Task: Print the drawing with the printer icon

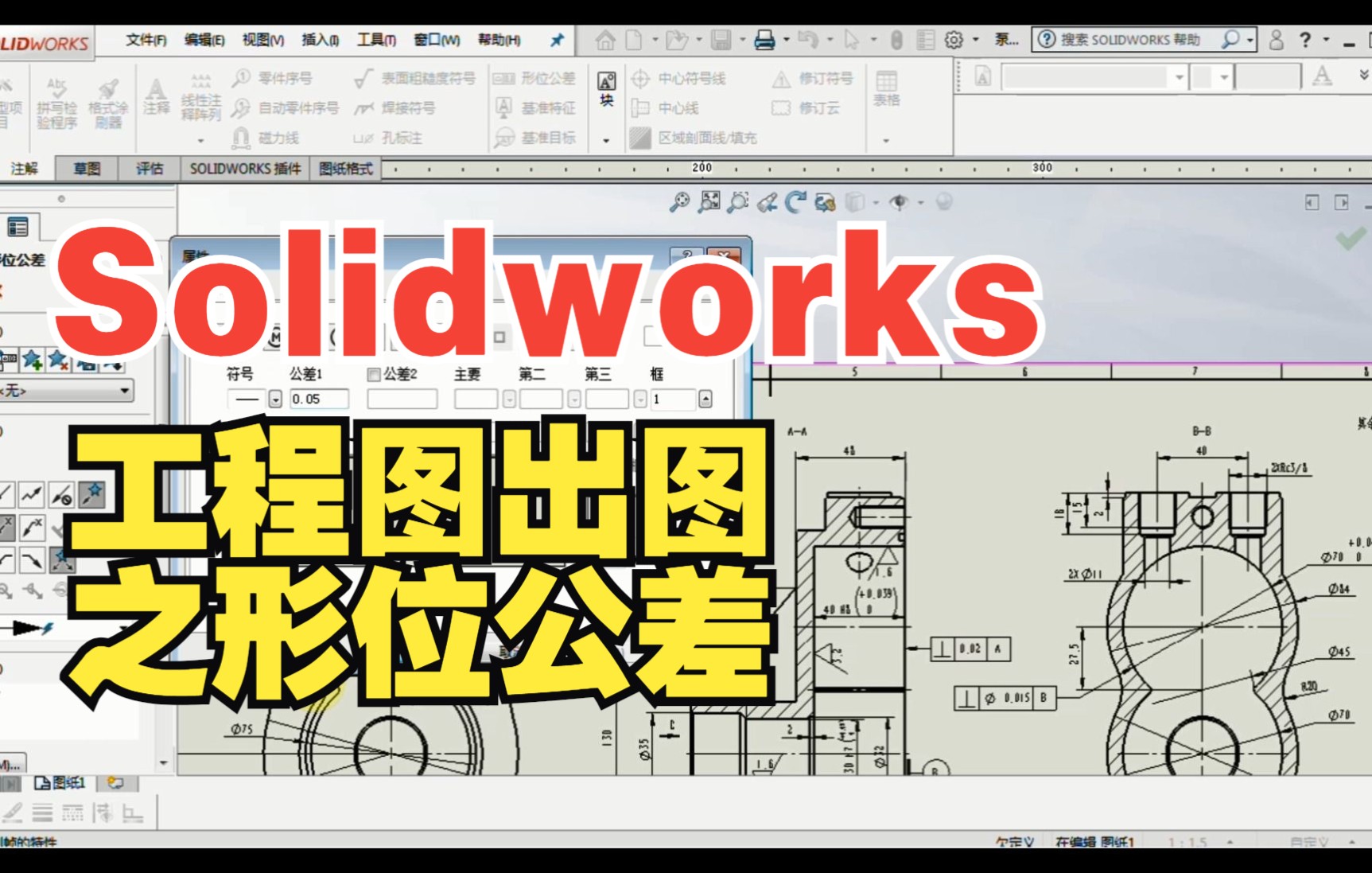Action: [764, 40]
